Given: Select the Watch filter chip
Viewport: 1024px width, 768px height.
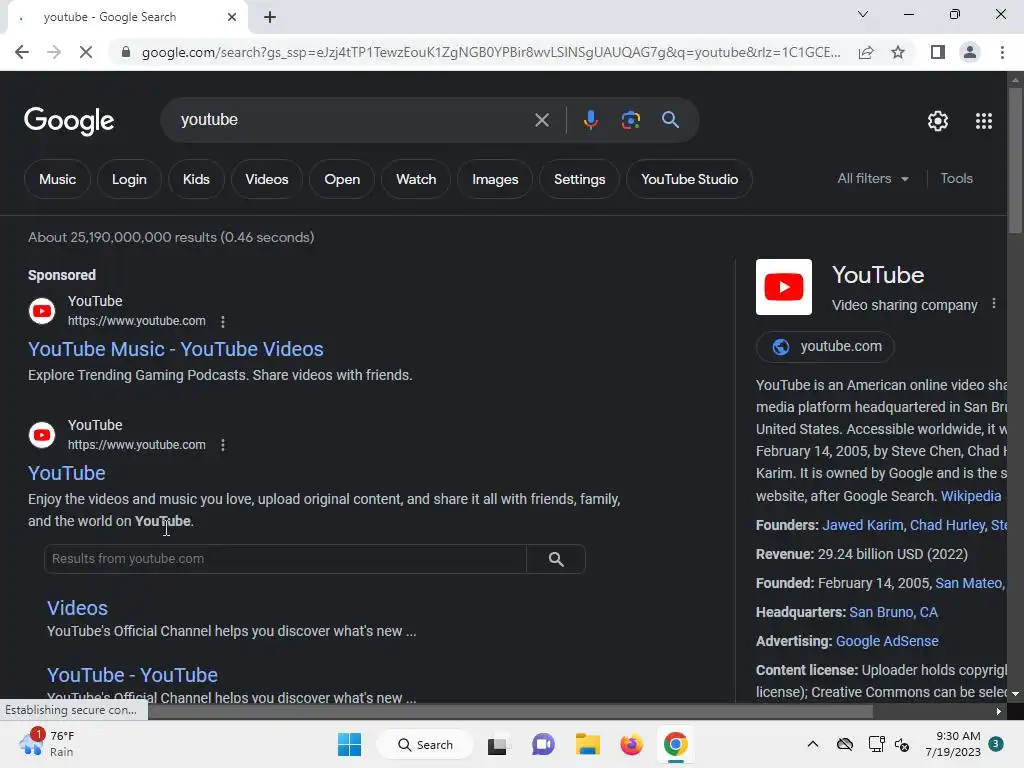Looking at the screenshot, I should [x=416, y=179].
